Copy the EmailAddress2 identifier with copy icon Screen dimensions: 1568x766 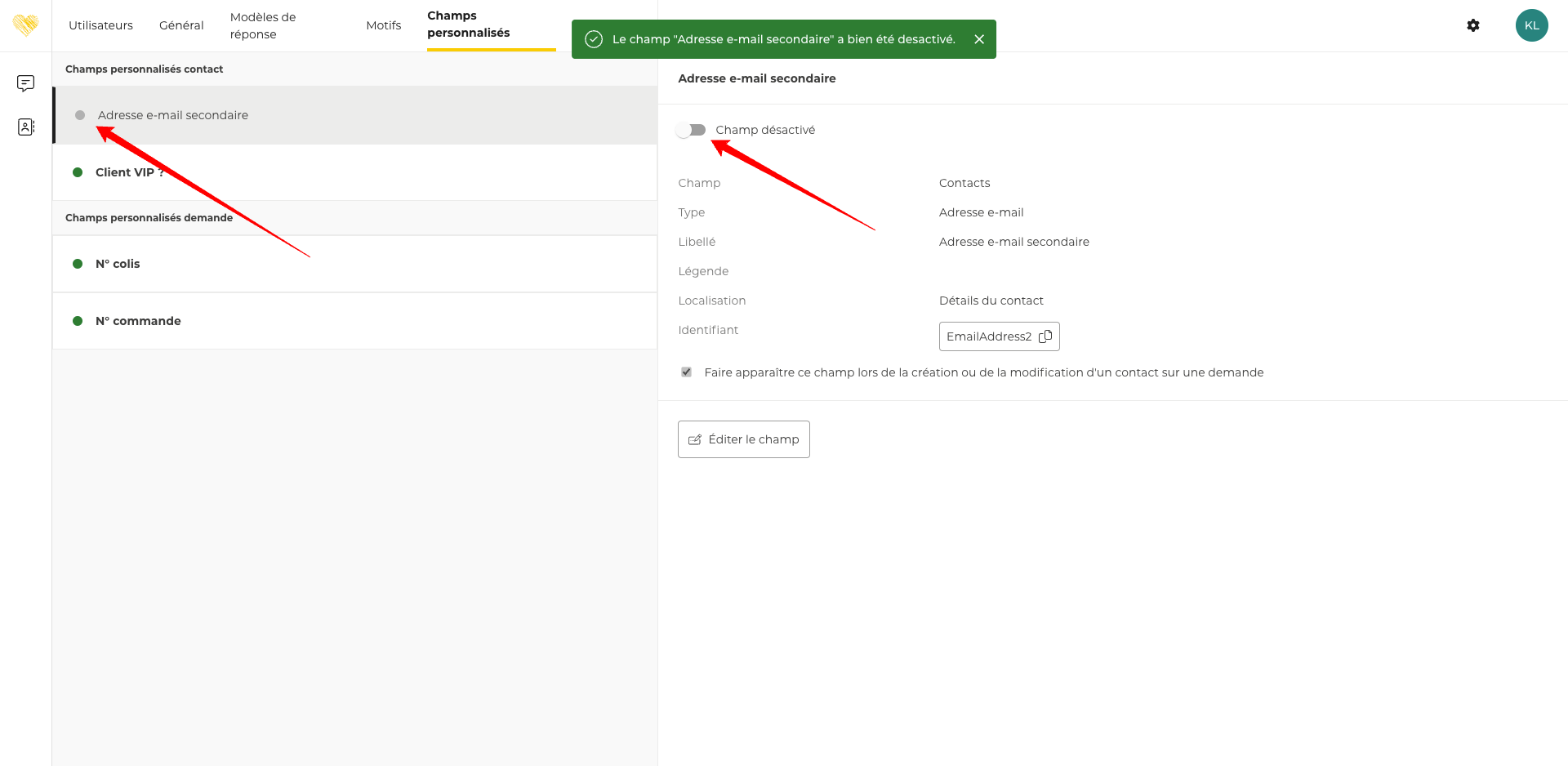1045,336
